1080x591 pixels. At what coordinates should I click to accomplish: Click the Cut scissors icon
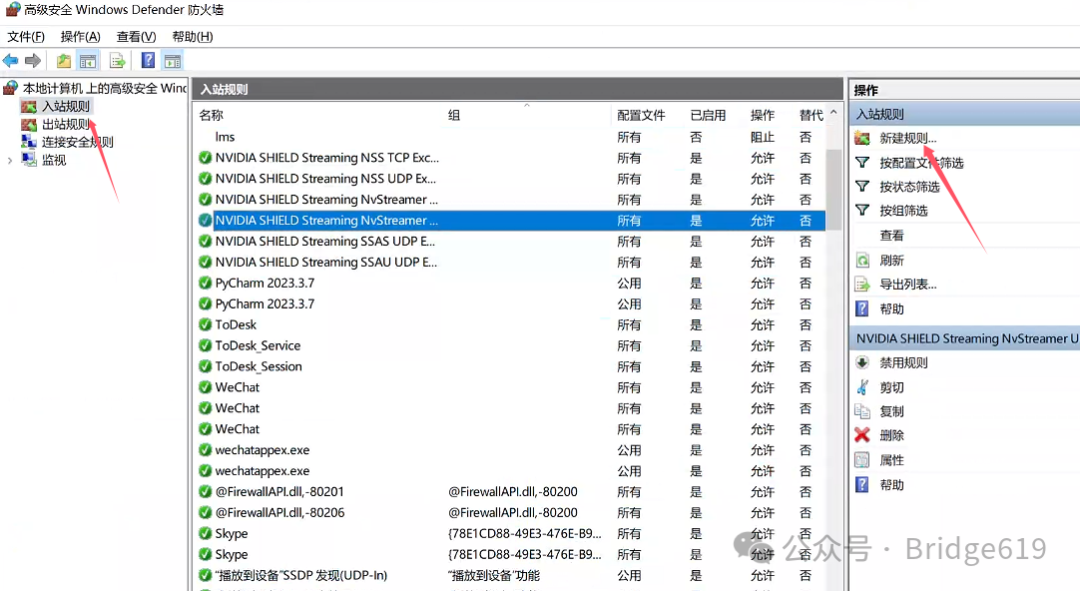pos(862,387)
